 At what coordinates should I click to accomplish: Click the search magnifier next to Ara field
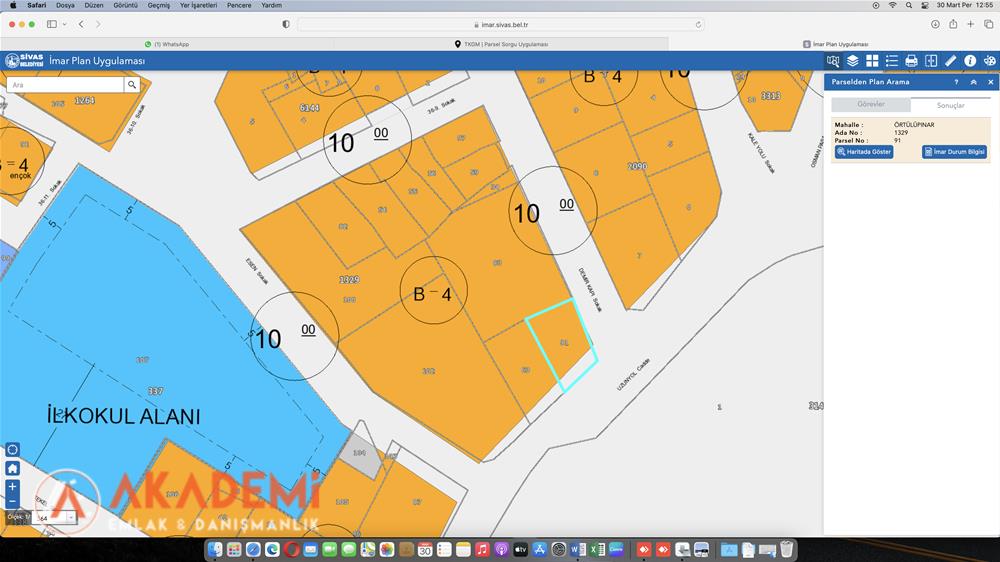[132, 85]
